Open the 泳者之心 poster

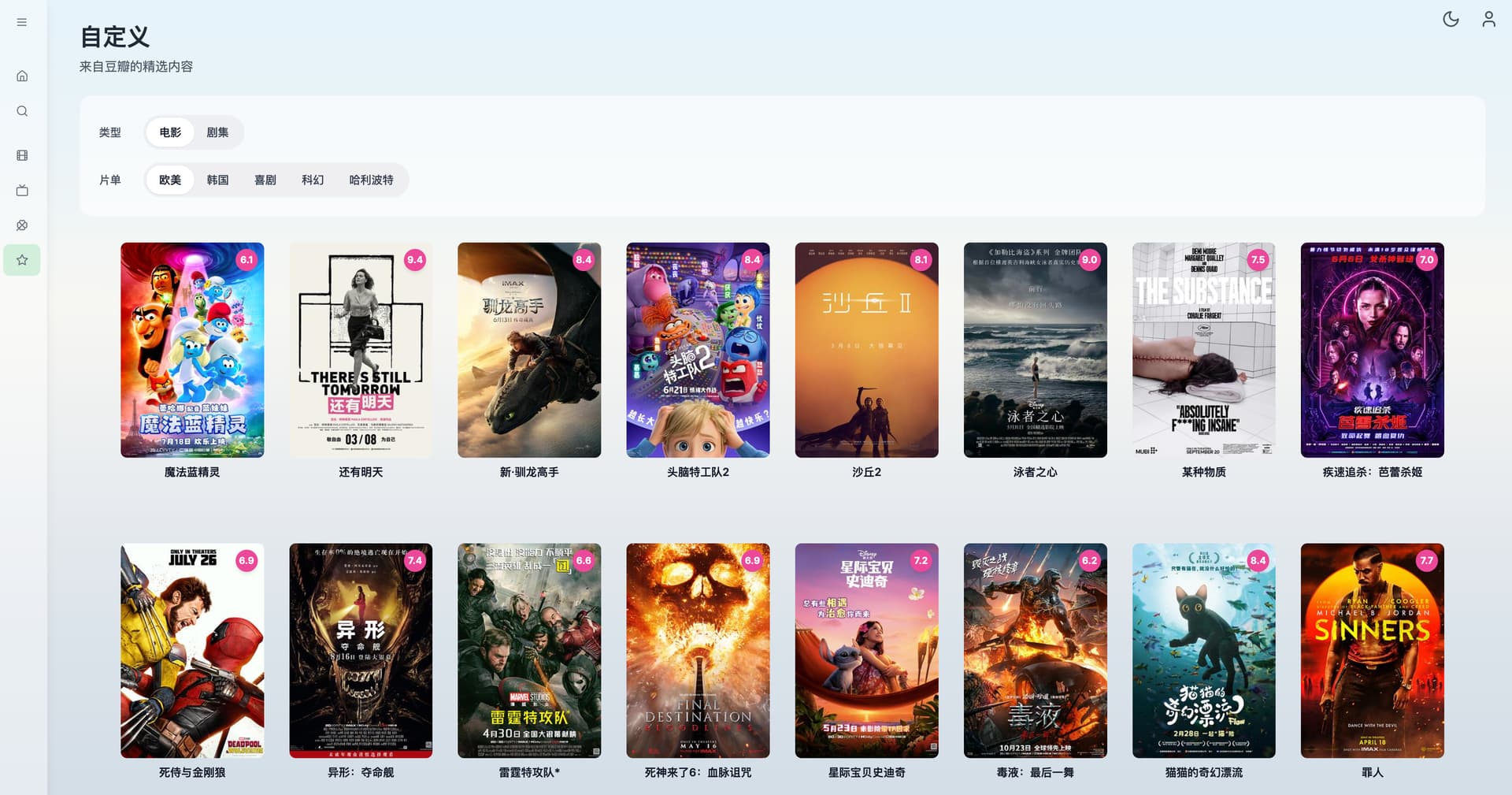point(1036,350)
